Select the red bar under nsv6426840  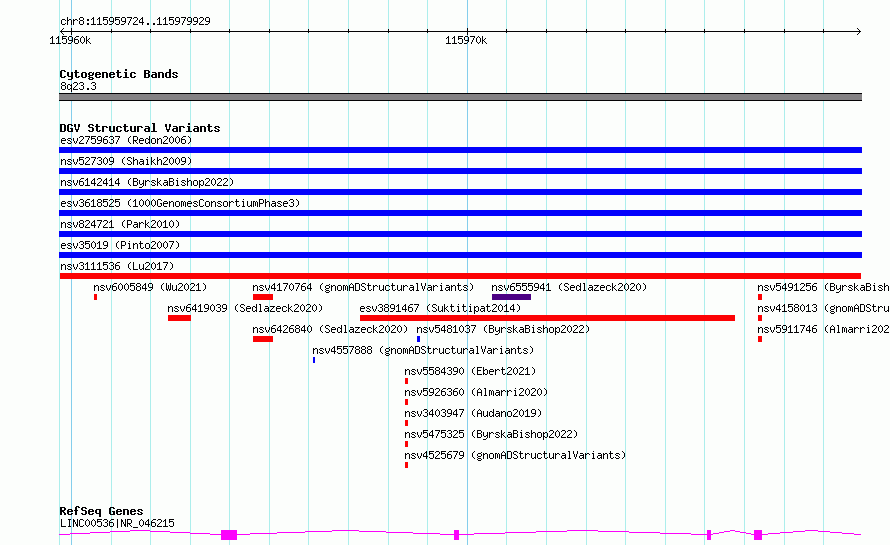(263, 339)
